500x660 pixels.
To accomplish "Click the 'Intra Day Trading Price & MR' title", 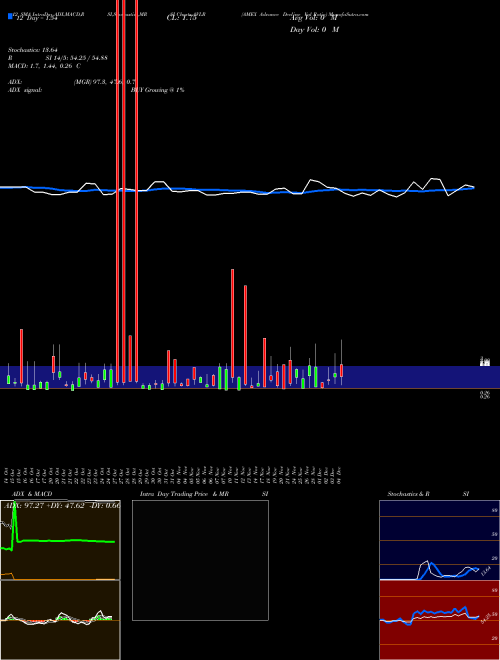I will [x=184, y=494].
